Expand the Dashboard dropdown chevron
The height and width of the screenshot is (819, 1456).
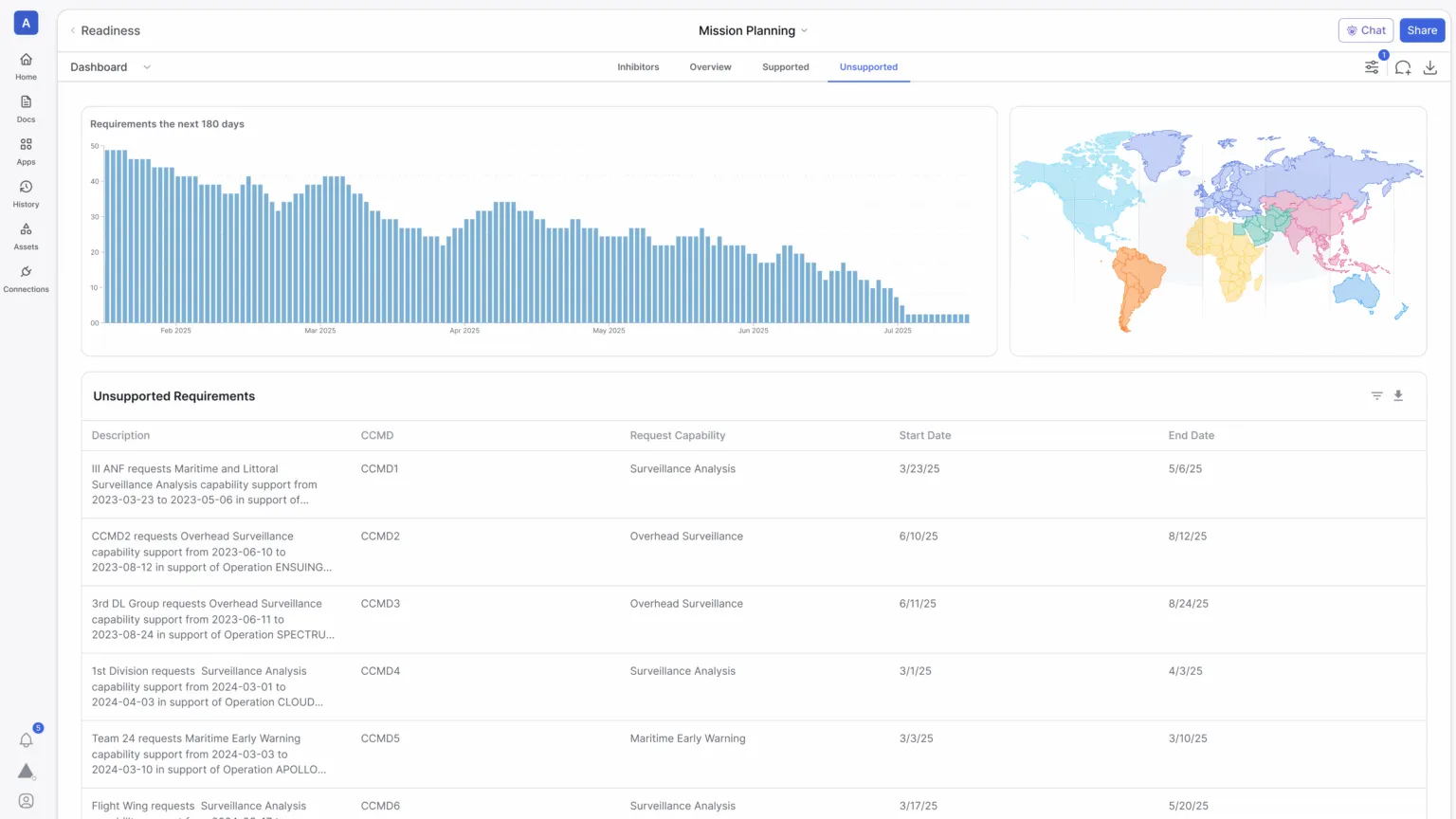click(147, 67)
